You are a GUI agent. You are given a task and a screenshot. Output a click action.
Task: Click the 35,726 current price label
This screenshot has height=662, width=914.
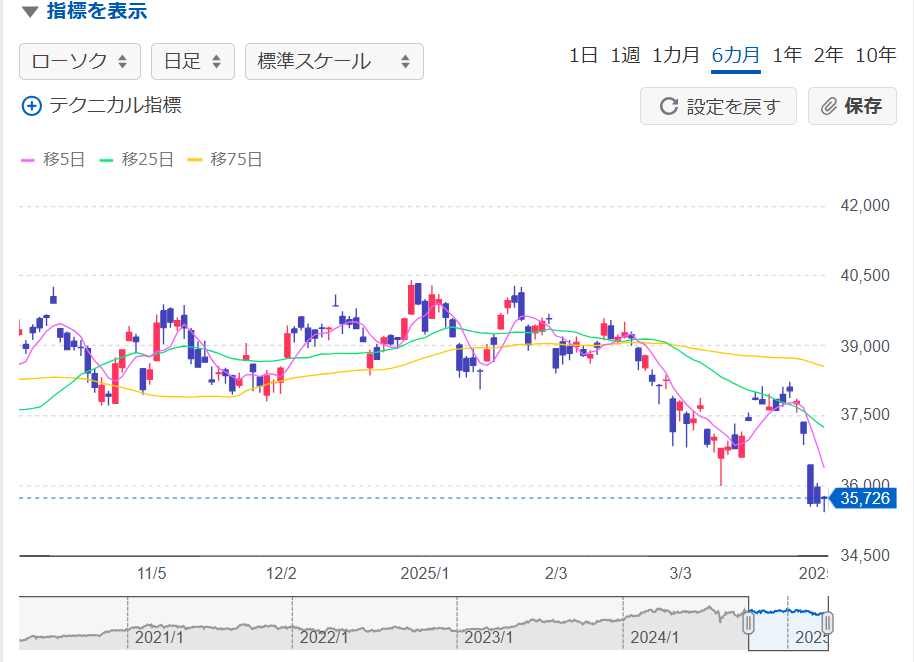863,498
